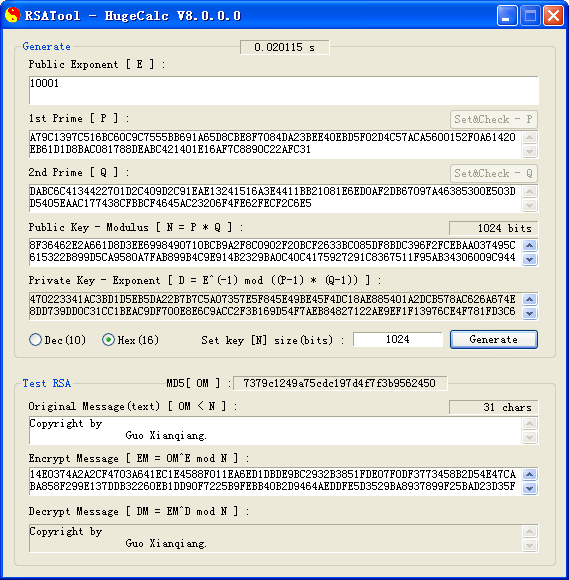
Task: Close the RSATool window
Action: point(553,16)
